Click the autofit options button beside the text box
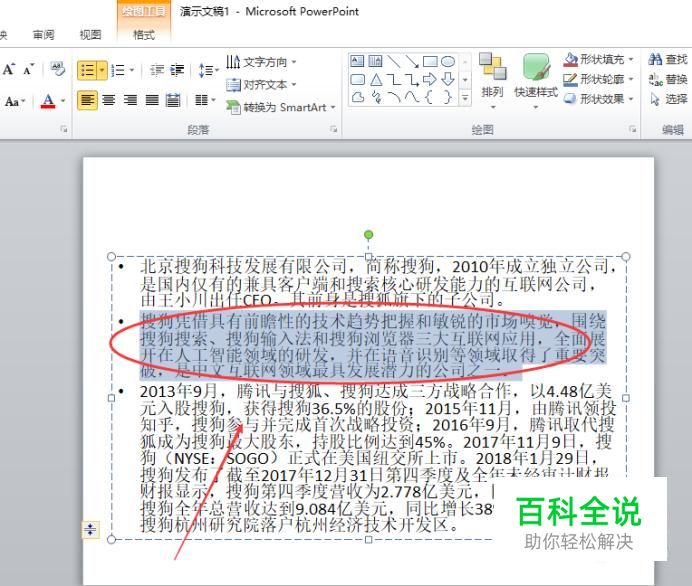Screen dimensions: 692x586 click(90, 529)
